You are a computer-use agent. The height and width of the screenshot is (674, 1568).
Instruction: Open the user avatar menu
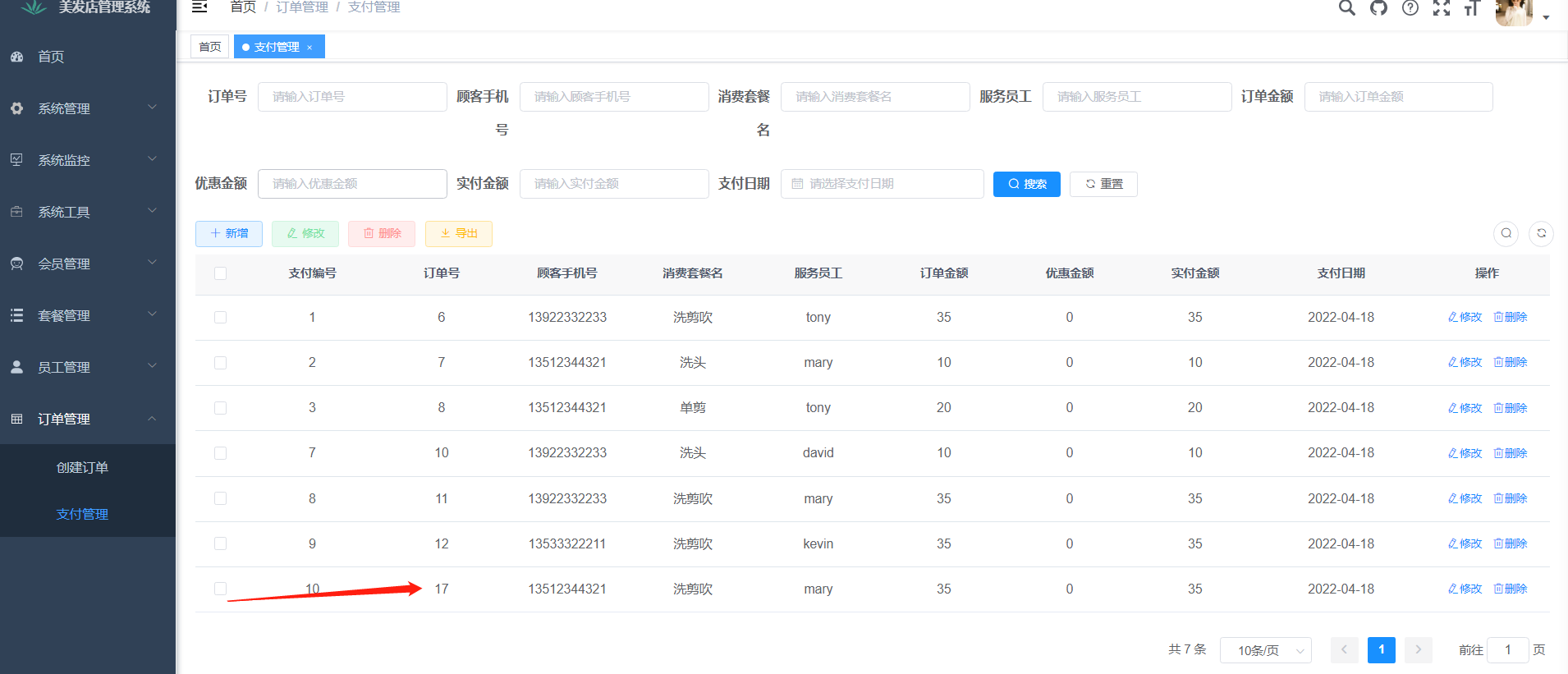click(x=1514, y=11)
